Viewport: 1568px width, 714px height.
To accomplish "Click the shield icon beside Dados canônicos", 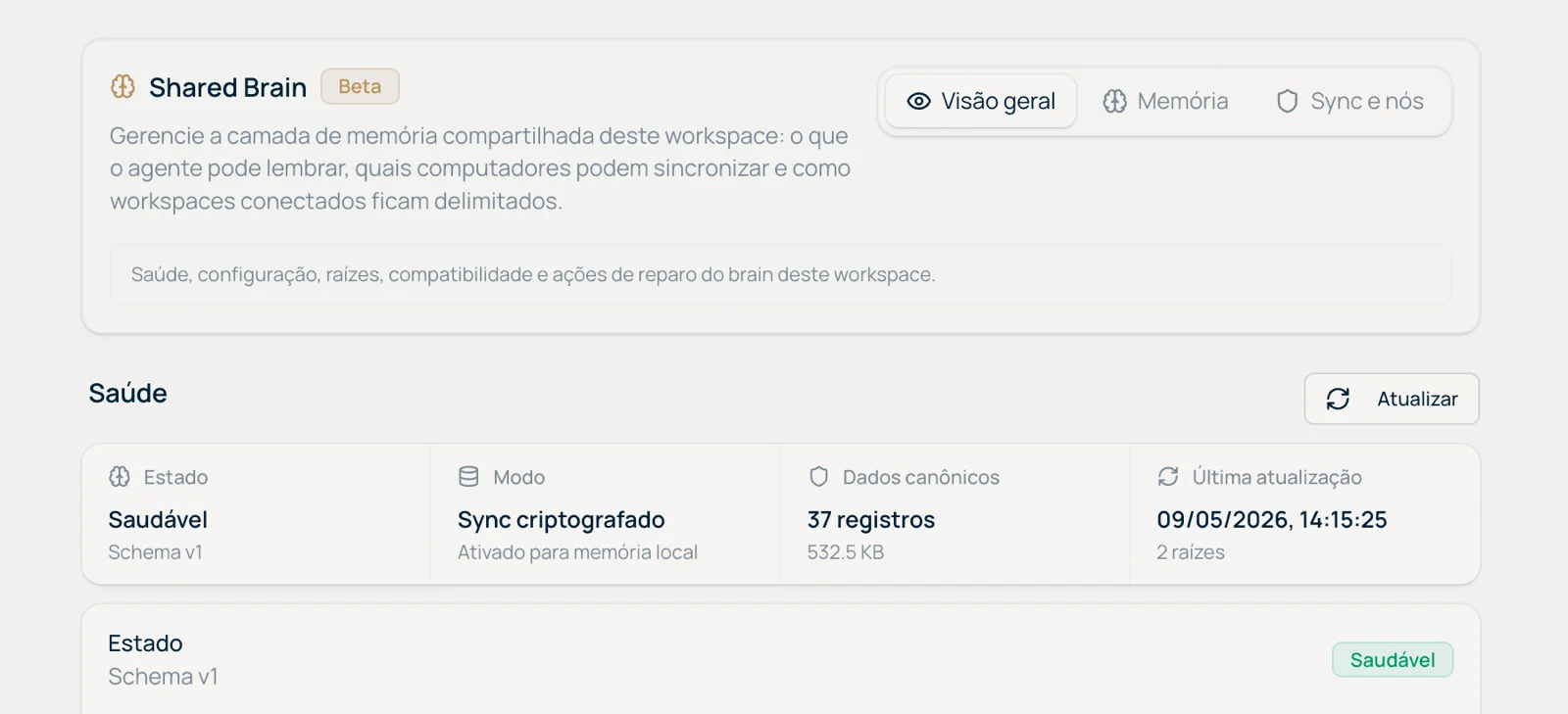I will (x=818, y=477).
